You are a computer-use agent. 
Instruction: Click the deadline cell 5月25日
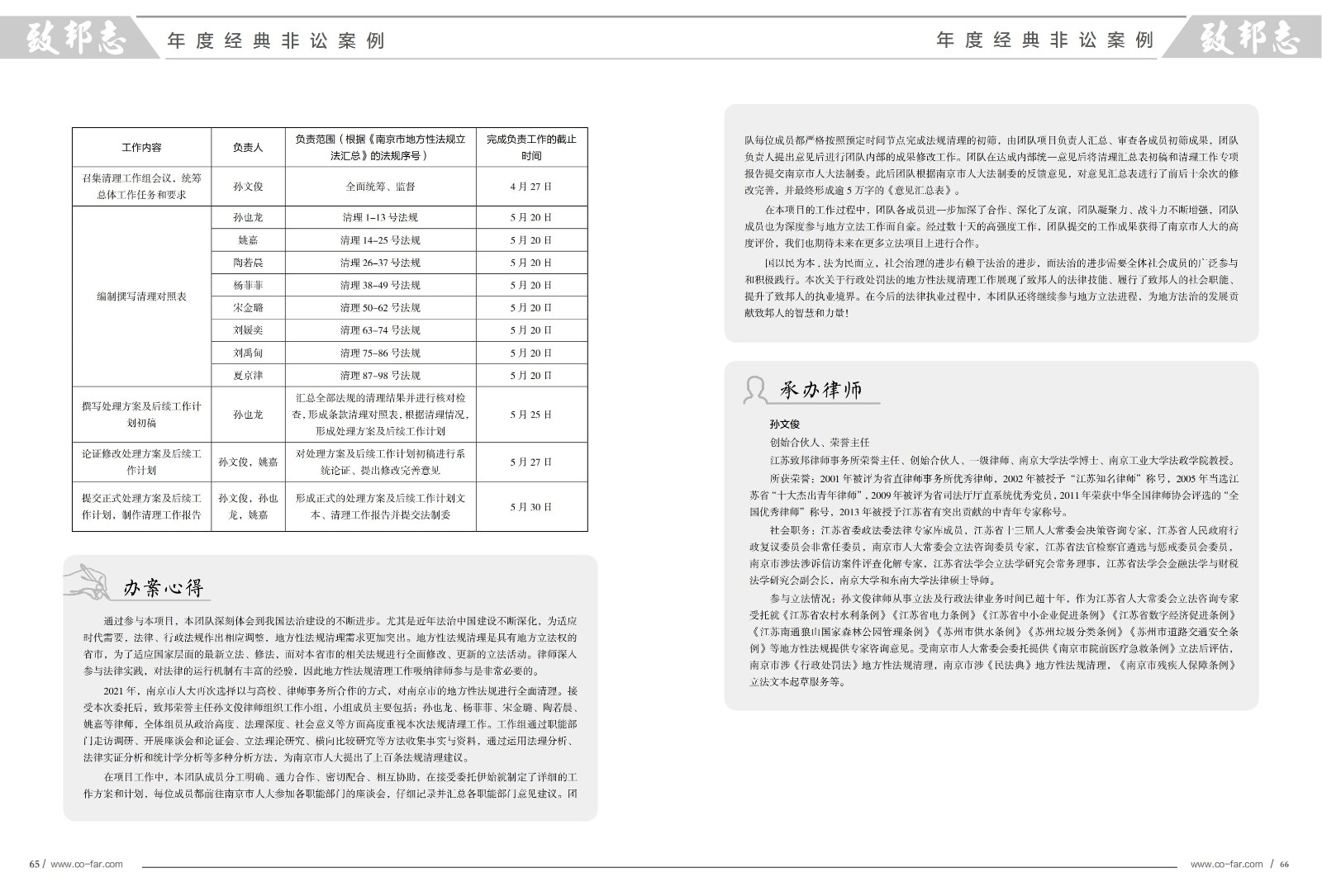531,415
